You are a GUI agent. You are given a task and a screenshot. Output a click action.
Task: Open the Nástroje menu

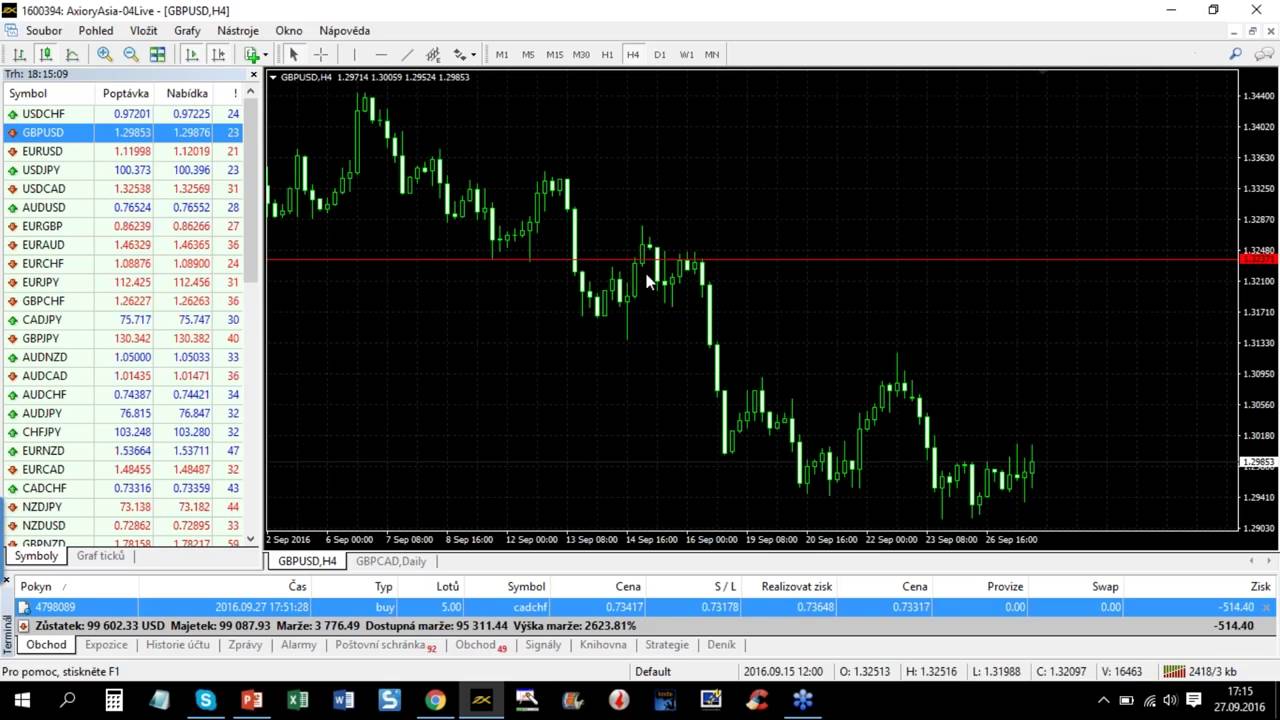coord(238,31)
